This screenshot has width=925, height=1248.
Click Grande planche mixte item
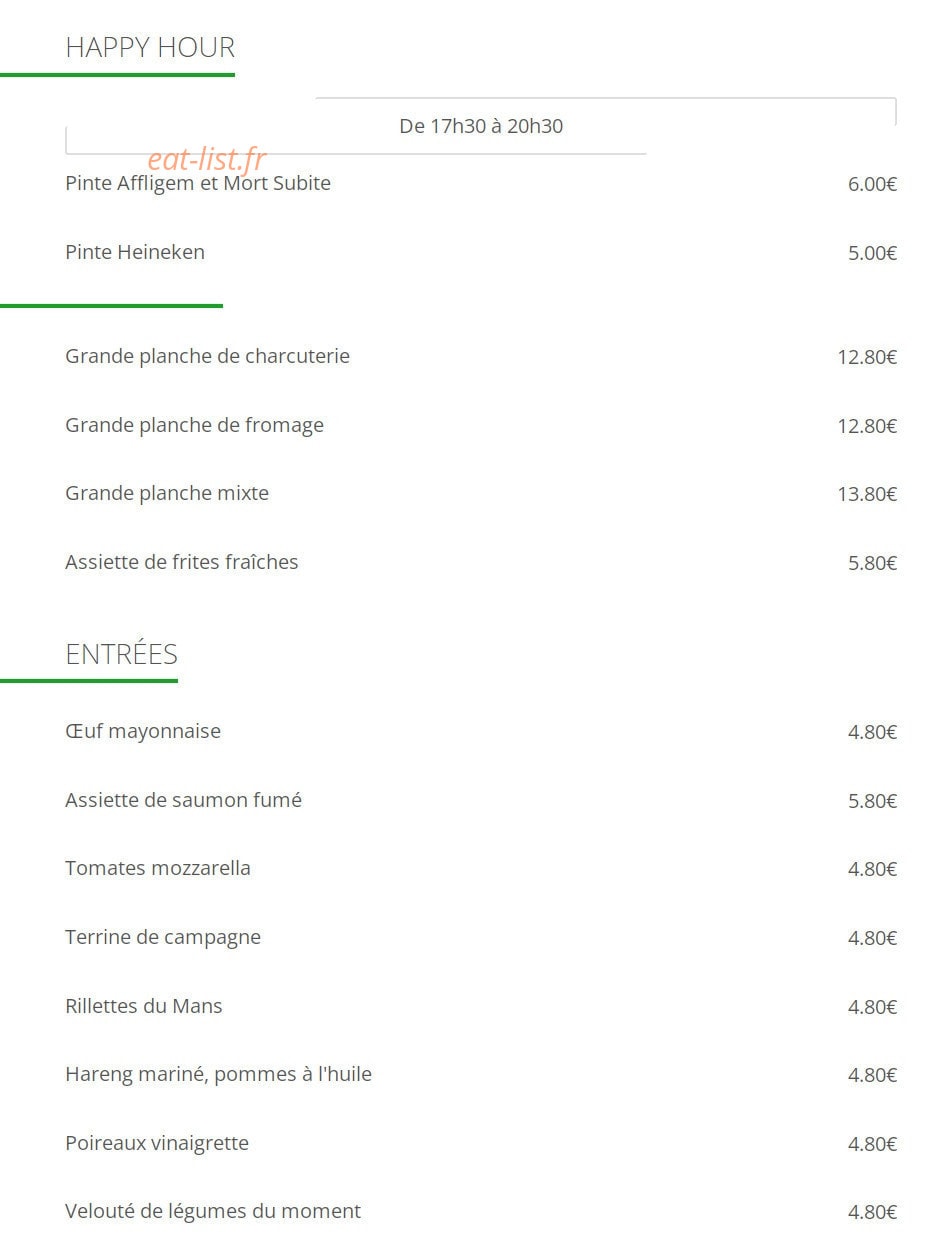167,493
